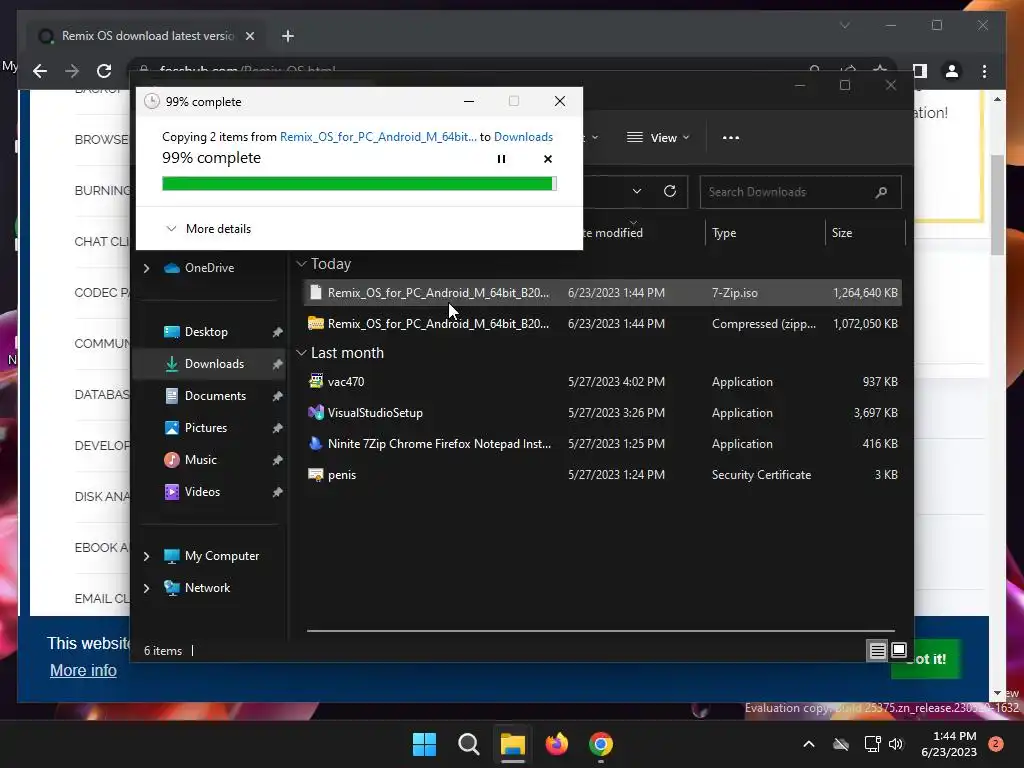Image resolution: width=1024 pixels, height=768 pixels.
Task: Open the clock and date flyout
Action: click(x=949, y=744)
